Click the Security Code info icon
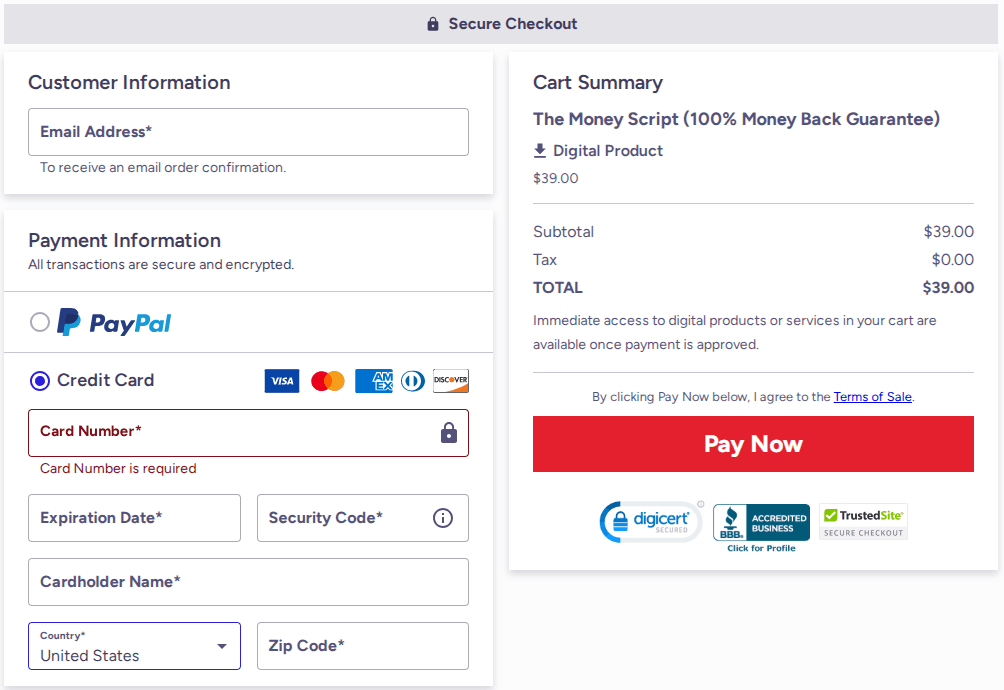 click(x=441, y=518)
